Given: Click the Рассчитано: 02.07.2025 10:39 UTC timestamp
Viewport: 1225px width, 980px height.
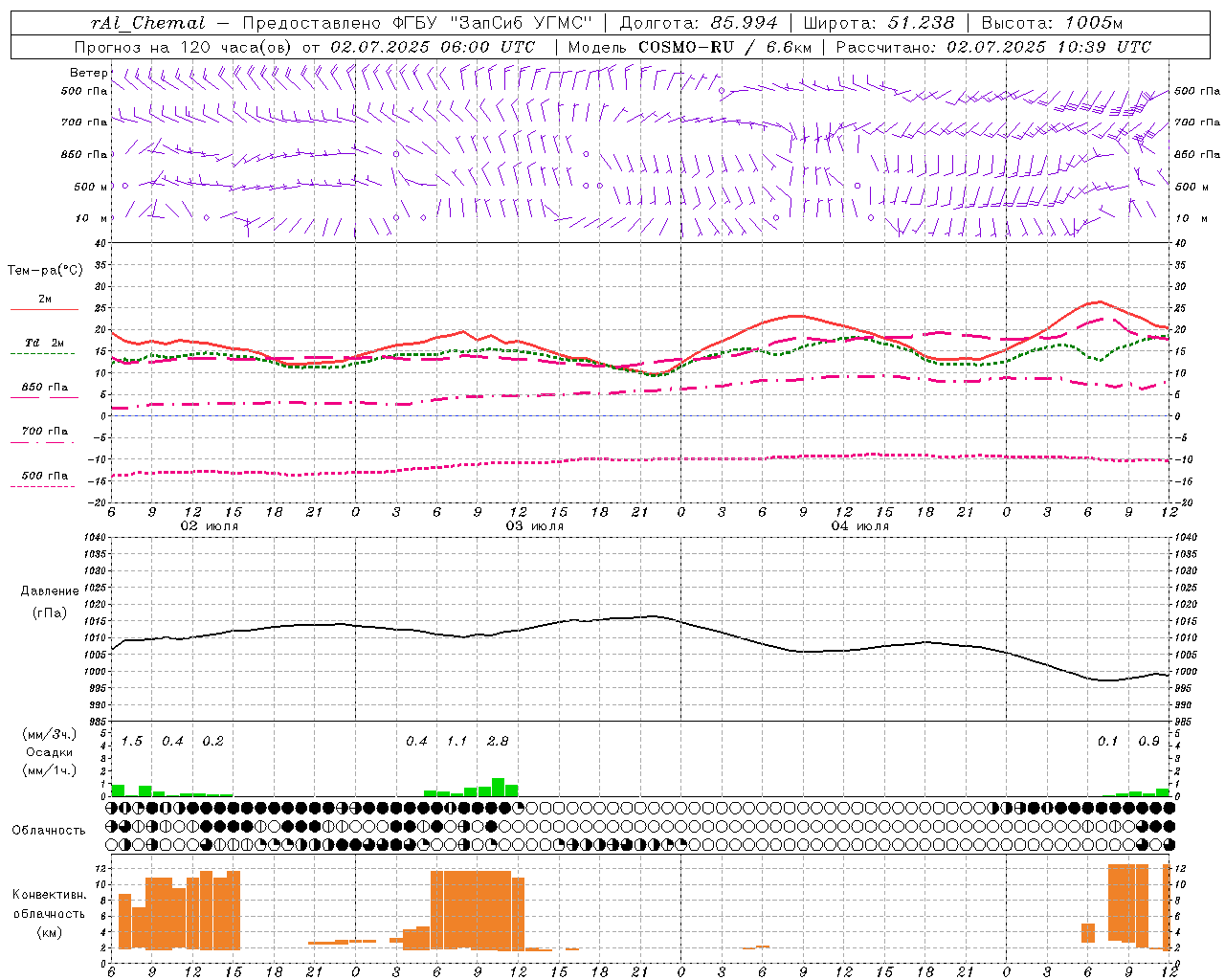Looking at the screenshot, I should (x=993, y=47).
